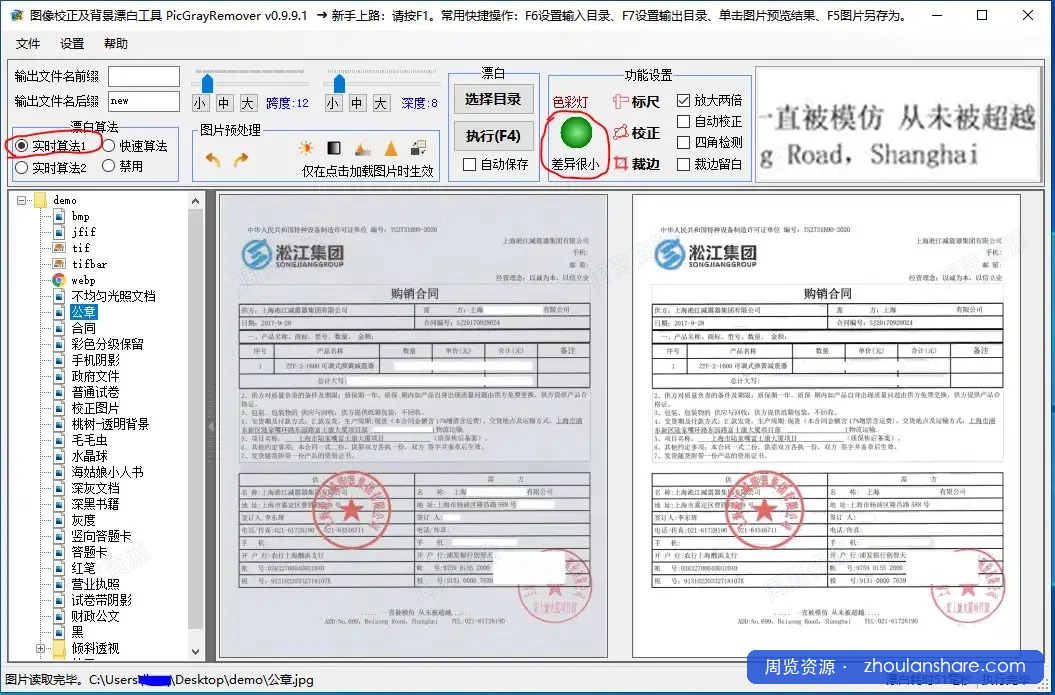Expand the 倾斜透视 folder node
1055x695 pixels.
tap(40, 649)
